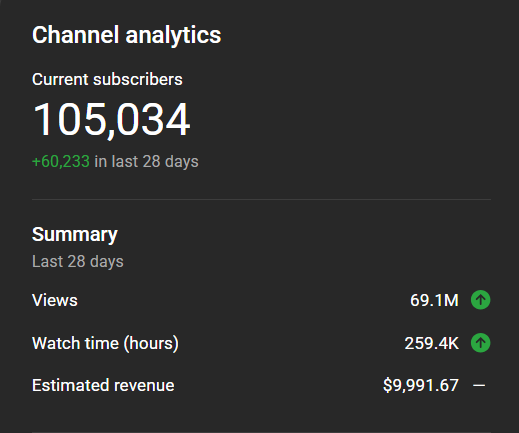The image size is (519, 433).
Task: Click the word 'subscribers' in the card label
Action: (x=138, y=79)
